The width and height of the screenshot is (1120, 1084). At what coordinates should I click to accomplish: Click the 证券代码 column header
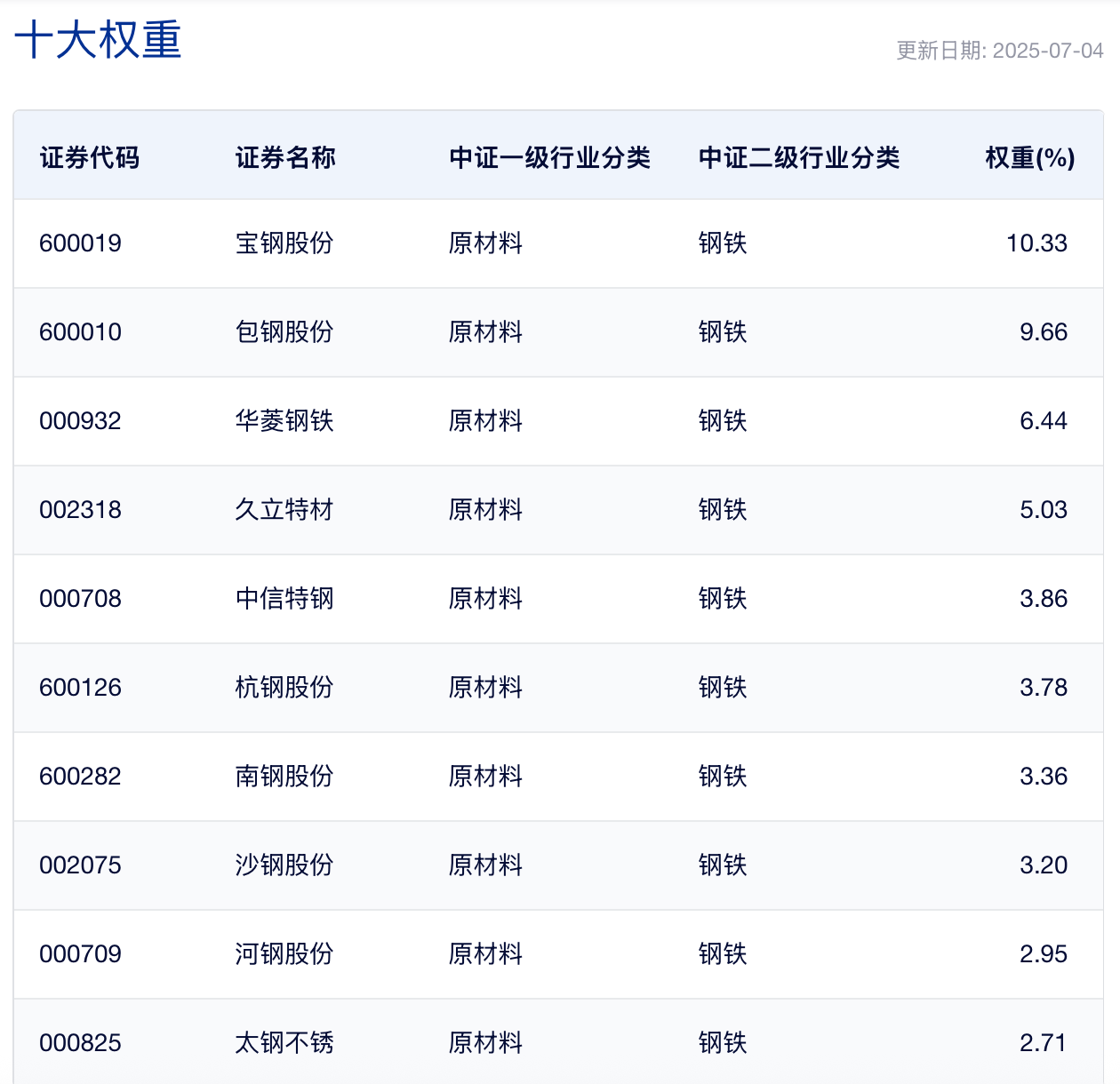click(x=90, y=158)
